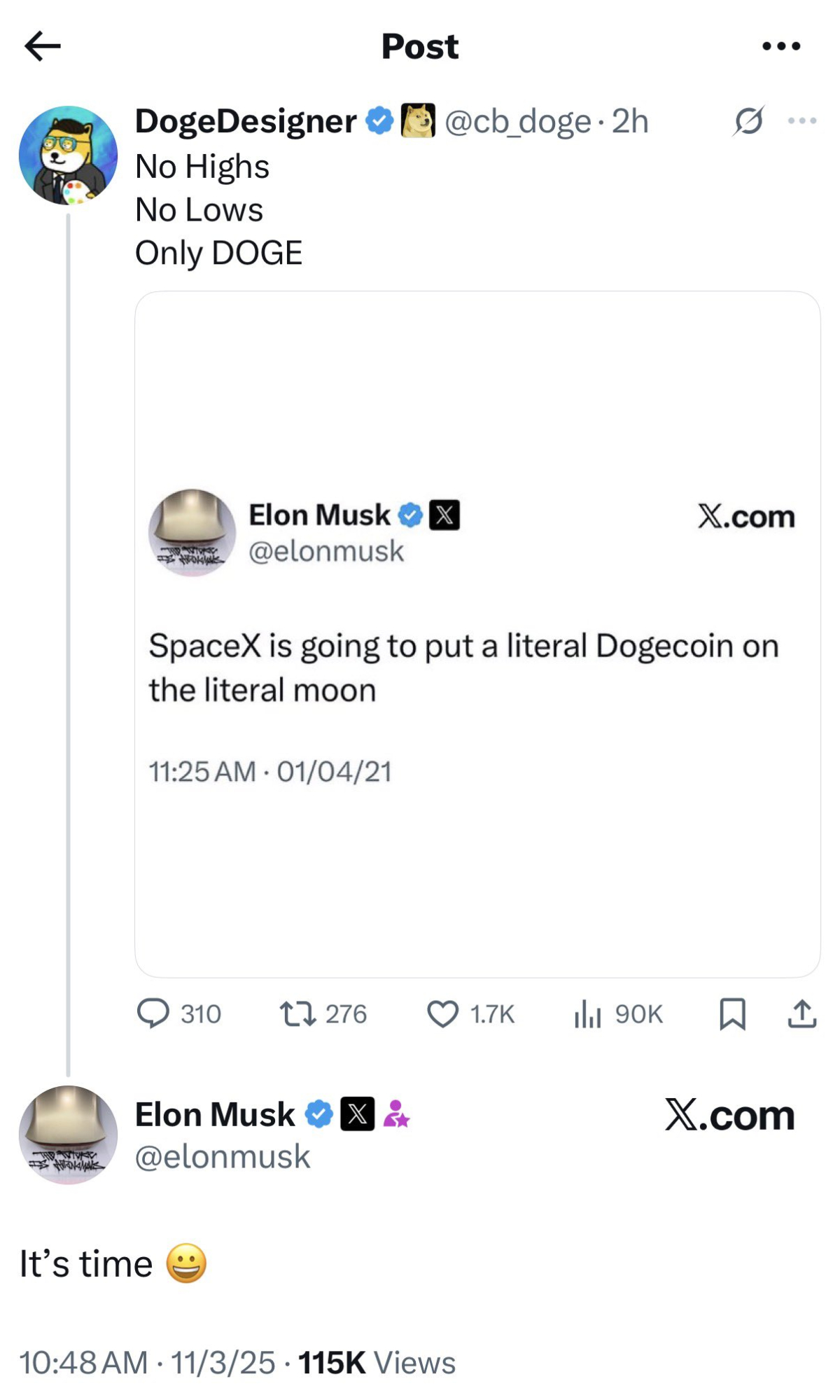Image resolution: width=840 pixels, height=1400 pixels.
Task: View analytics for the 90K views icon
Action: point(588,1013)
